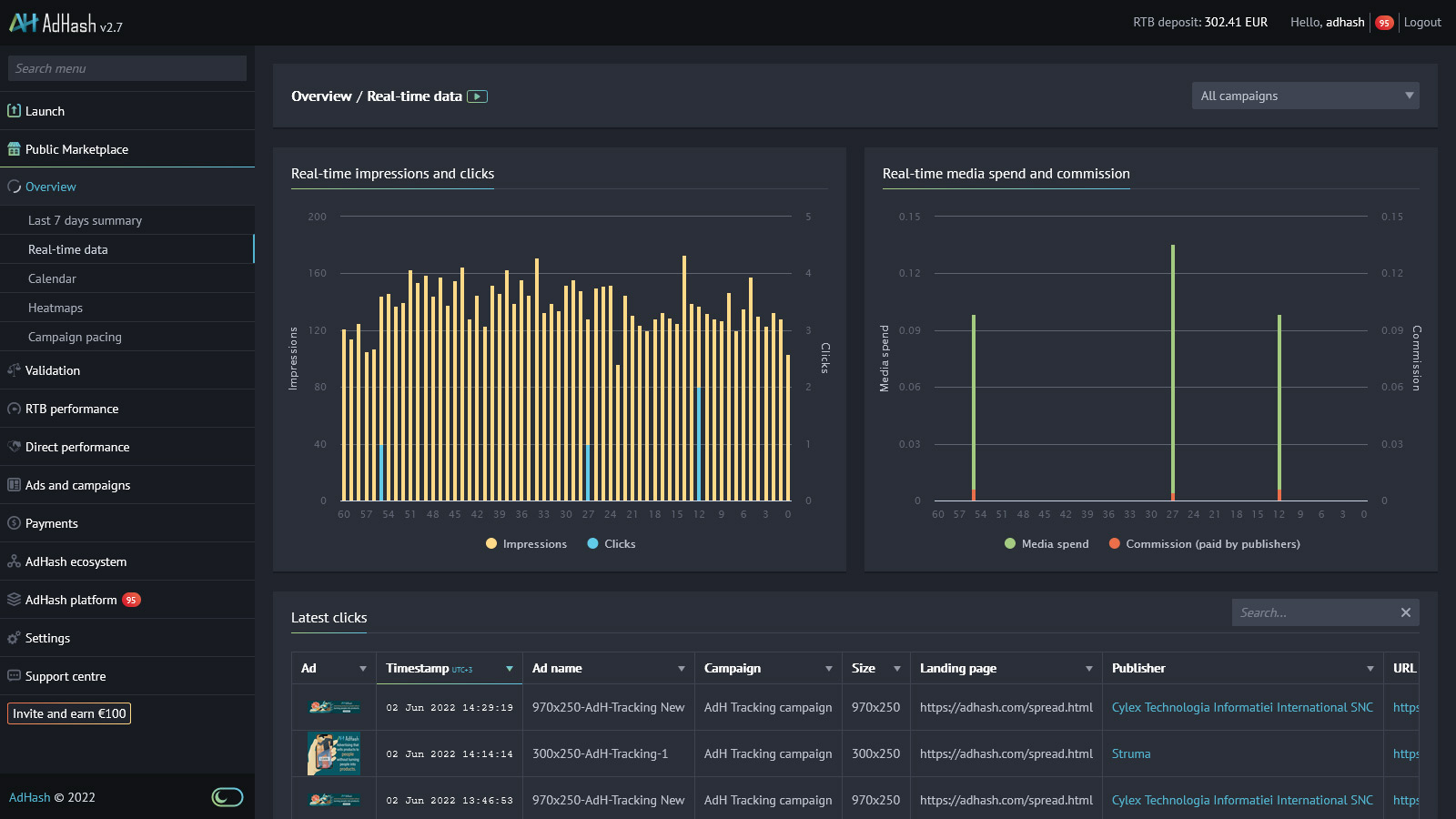
Task: Switch to the Heatmaps view
Action: (55, 308)
